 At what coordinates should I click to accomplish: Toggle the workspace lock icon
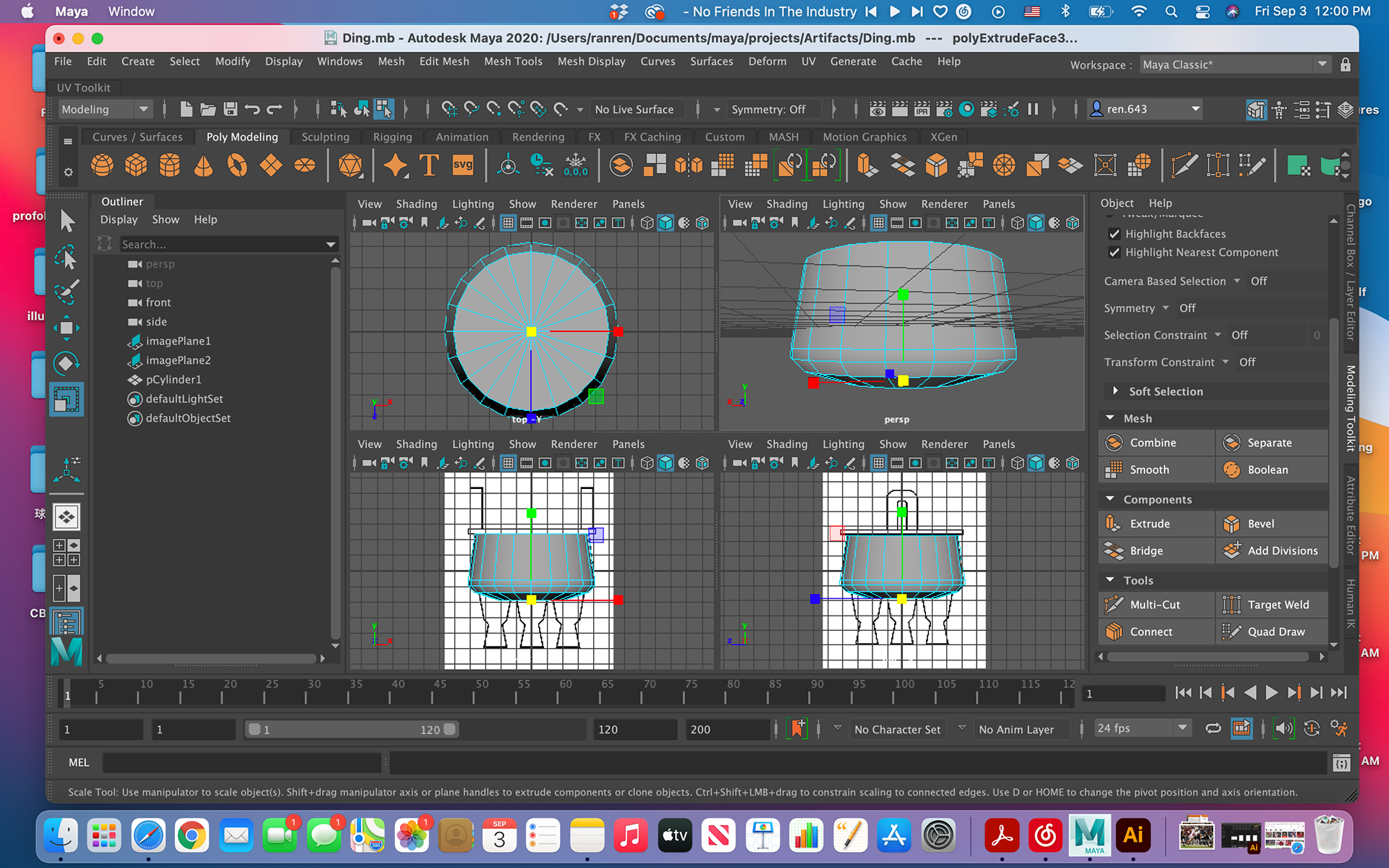1345,64
